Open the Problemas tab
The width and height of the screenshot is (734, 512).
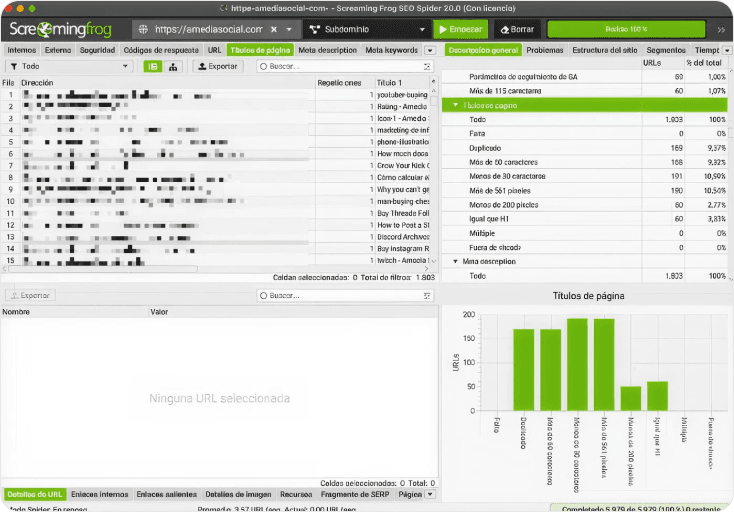(544, 50)
